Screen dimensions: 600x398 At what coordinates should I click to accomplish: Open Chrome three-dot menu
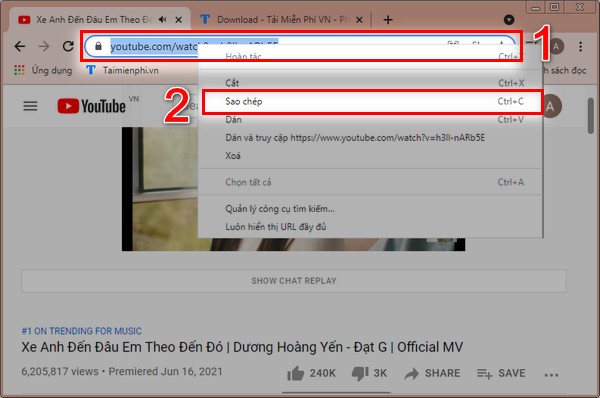(580, 47)
